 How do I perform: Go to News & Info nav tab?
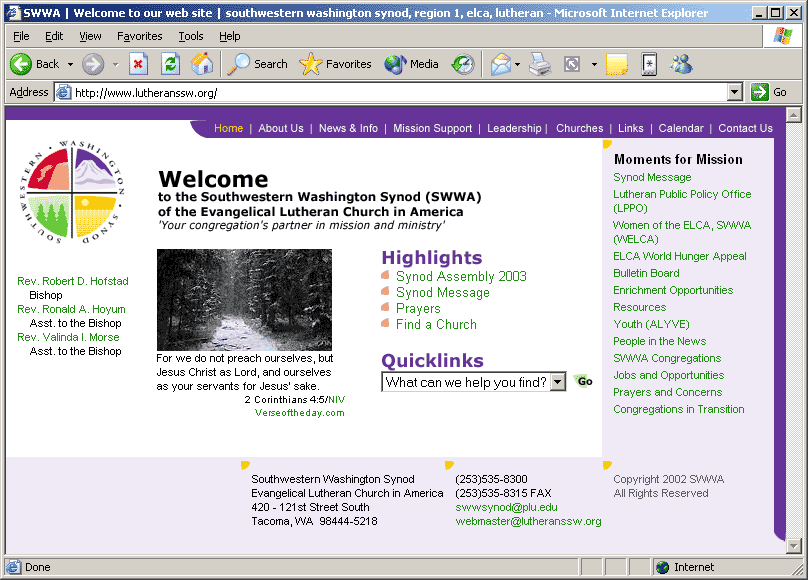click(x=348, y=128)
